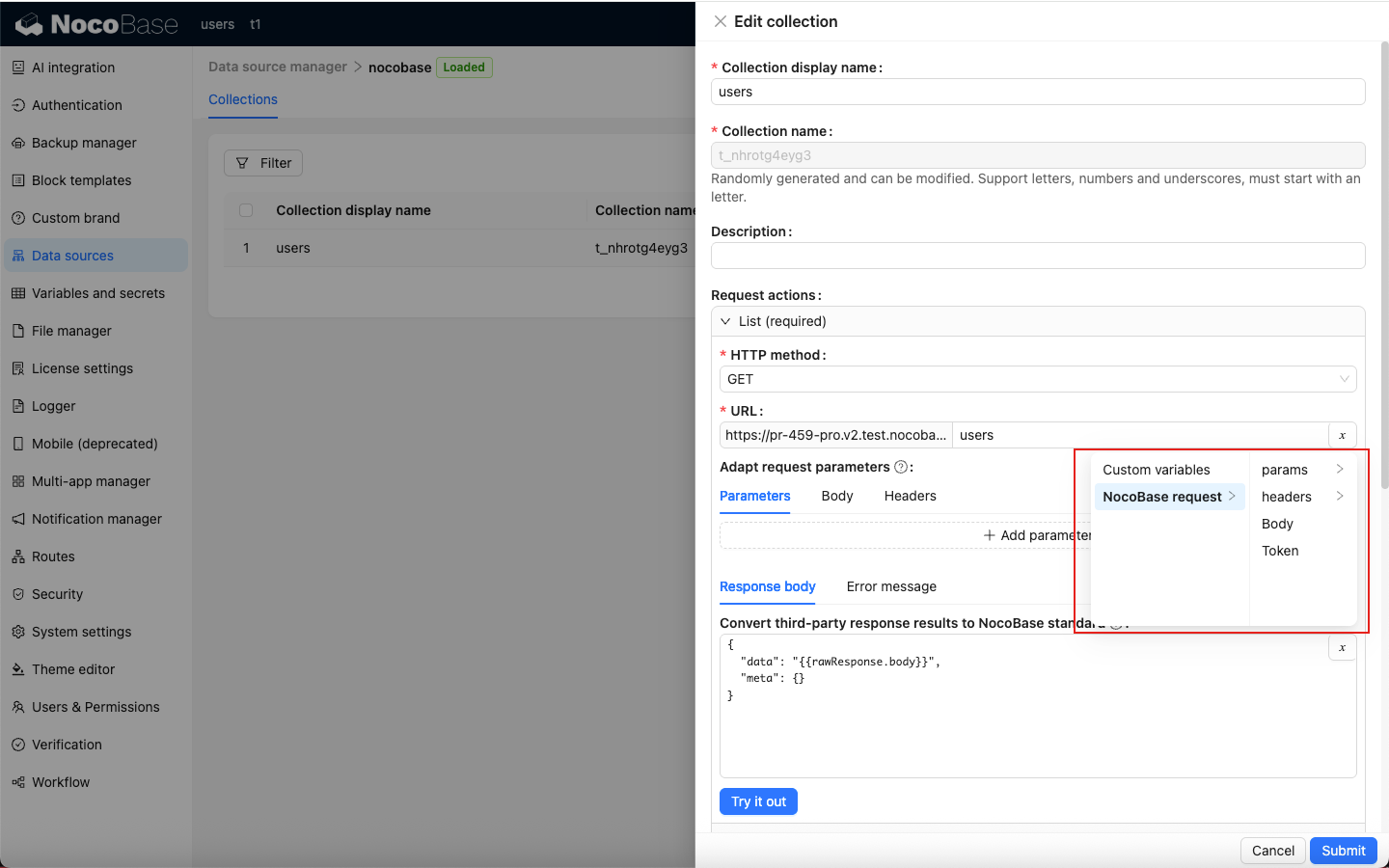This screenshot has width=1389, height=868.
Task: Open the HTTP method GET dropdown
Action: pyautogui.click(x=1037, y=379)
